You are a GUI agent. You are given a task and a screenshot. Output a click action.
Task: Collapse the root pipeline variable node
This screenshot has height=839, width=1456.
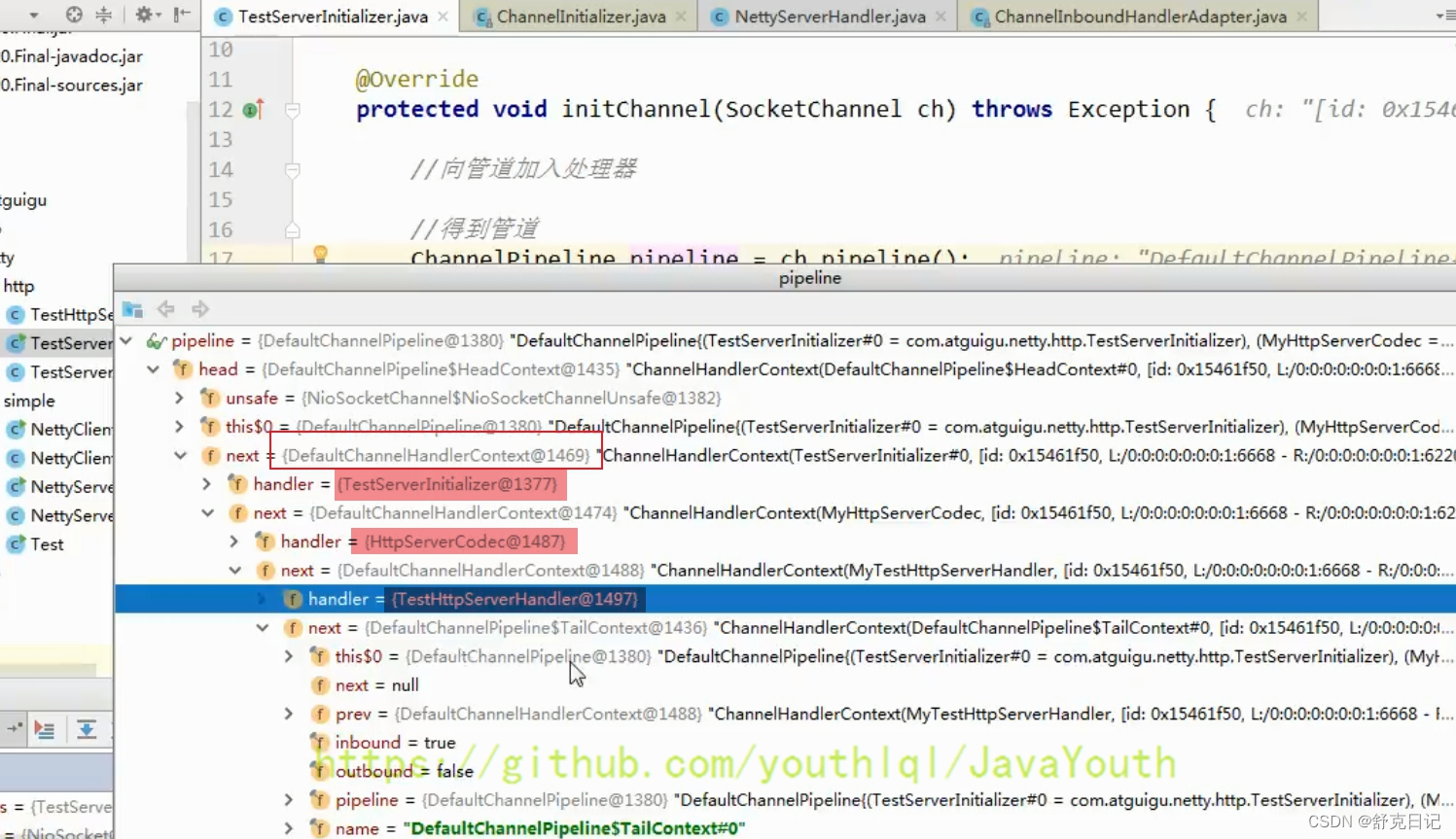[126, 341]
